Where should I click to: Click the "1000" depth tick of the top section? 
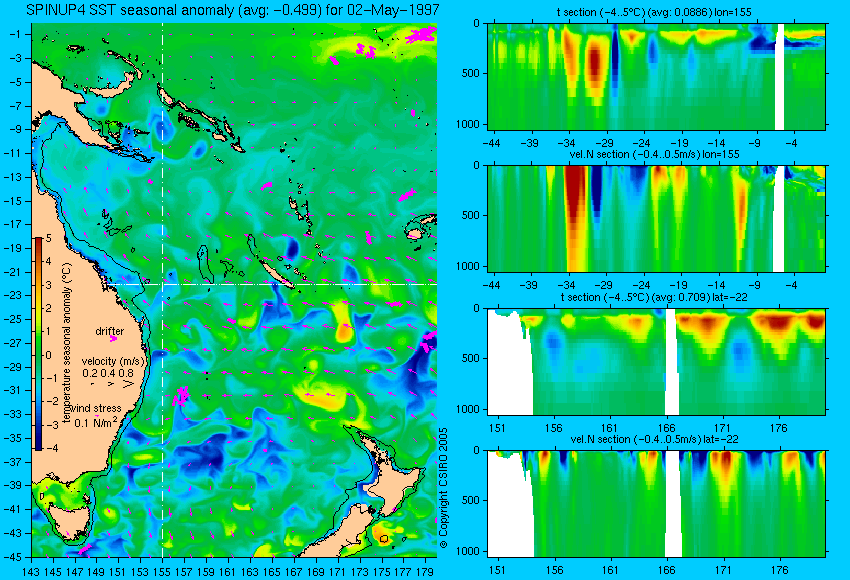click(x=468, y=124)
